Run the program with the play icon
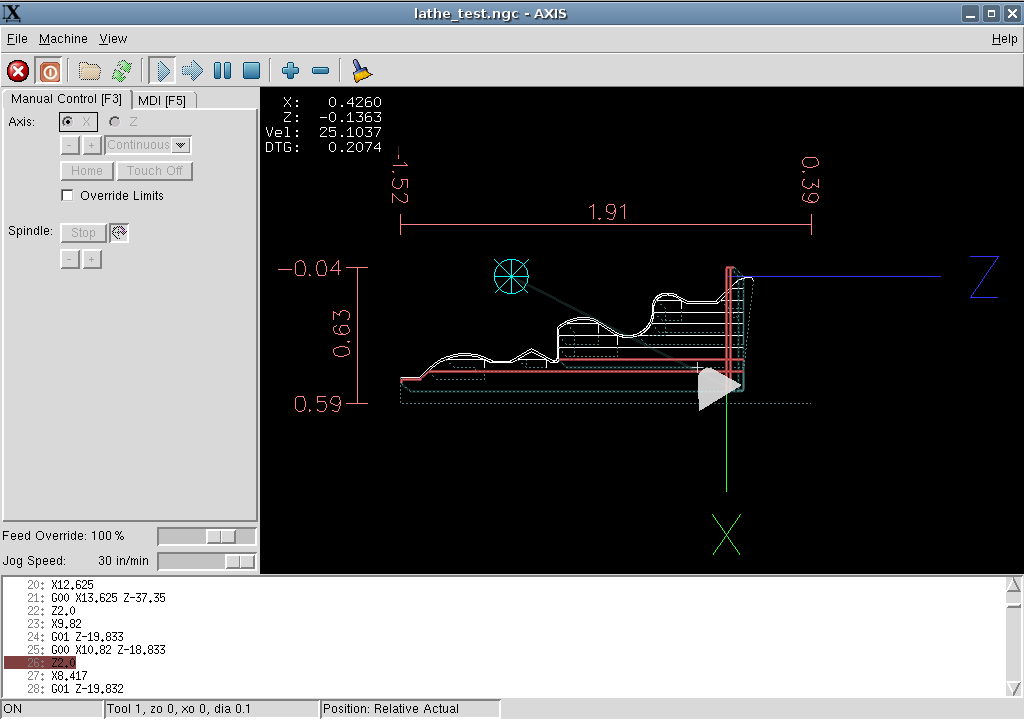The image size is (1024, 720). point(162,70)
